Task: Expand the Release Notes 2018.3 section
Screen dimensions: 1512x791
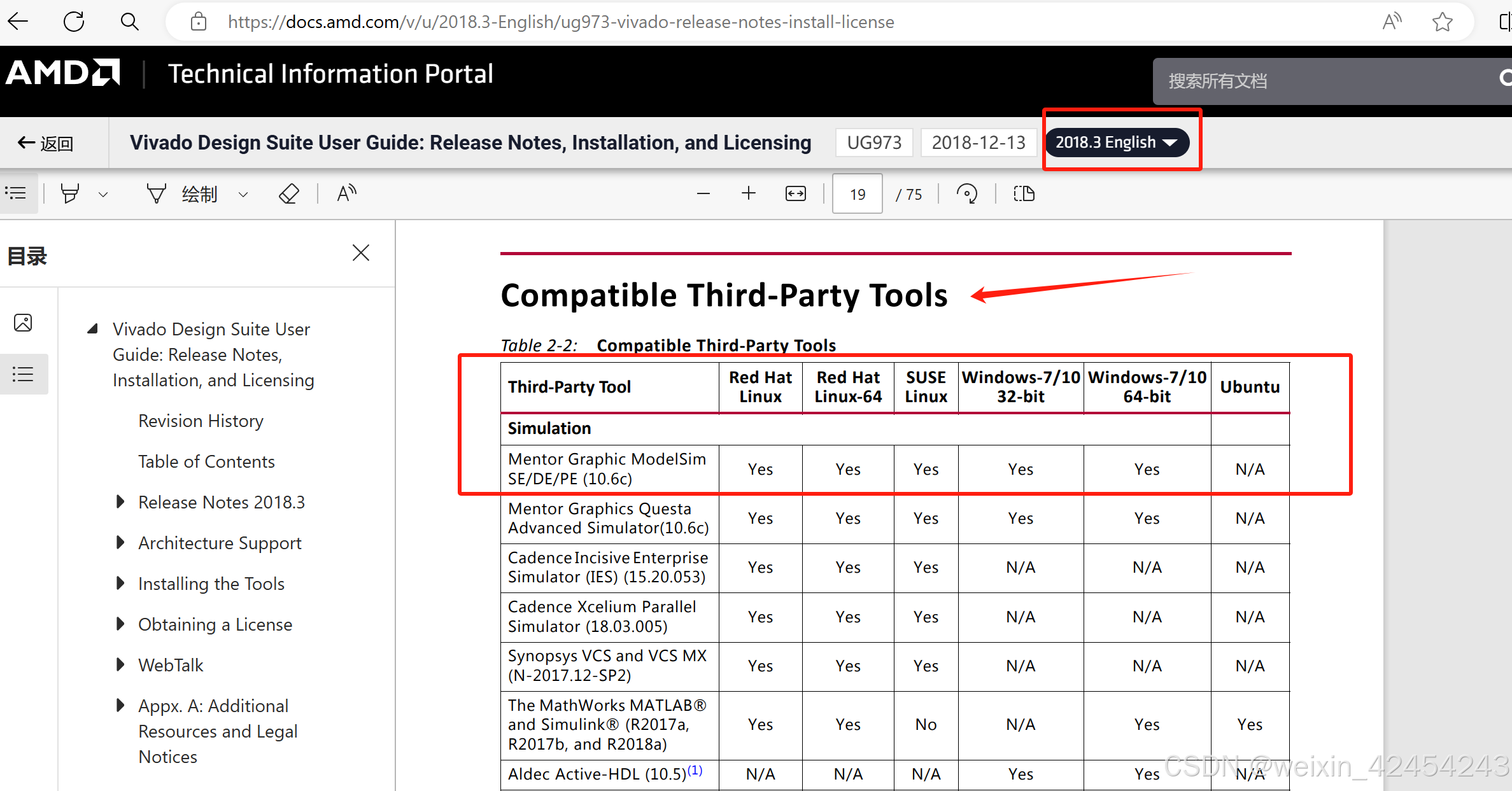Action: pyautogui.click(x=120, y=502)
